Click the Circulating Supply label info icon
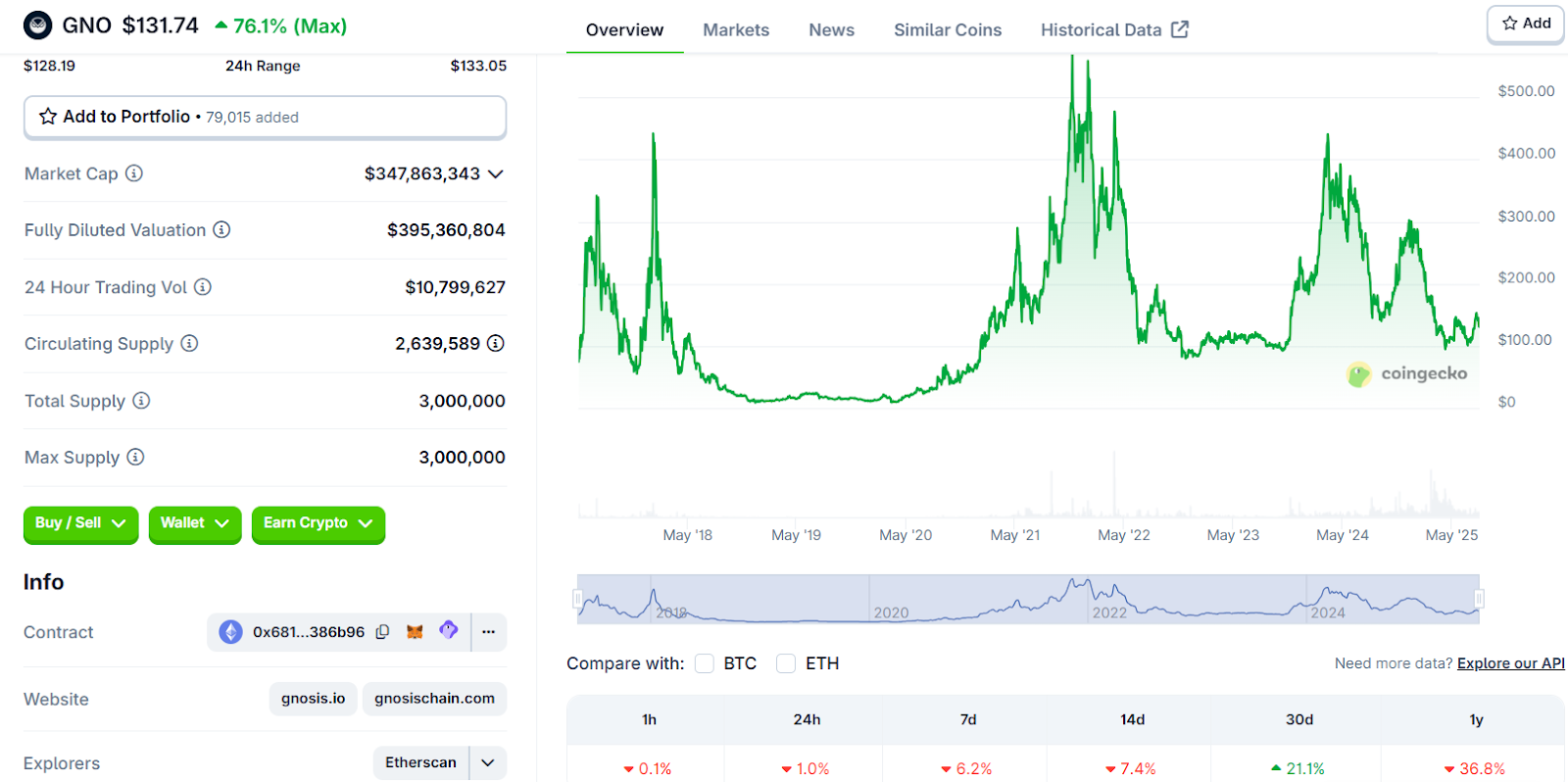 190,343
